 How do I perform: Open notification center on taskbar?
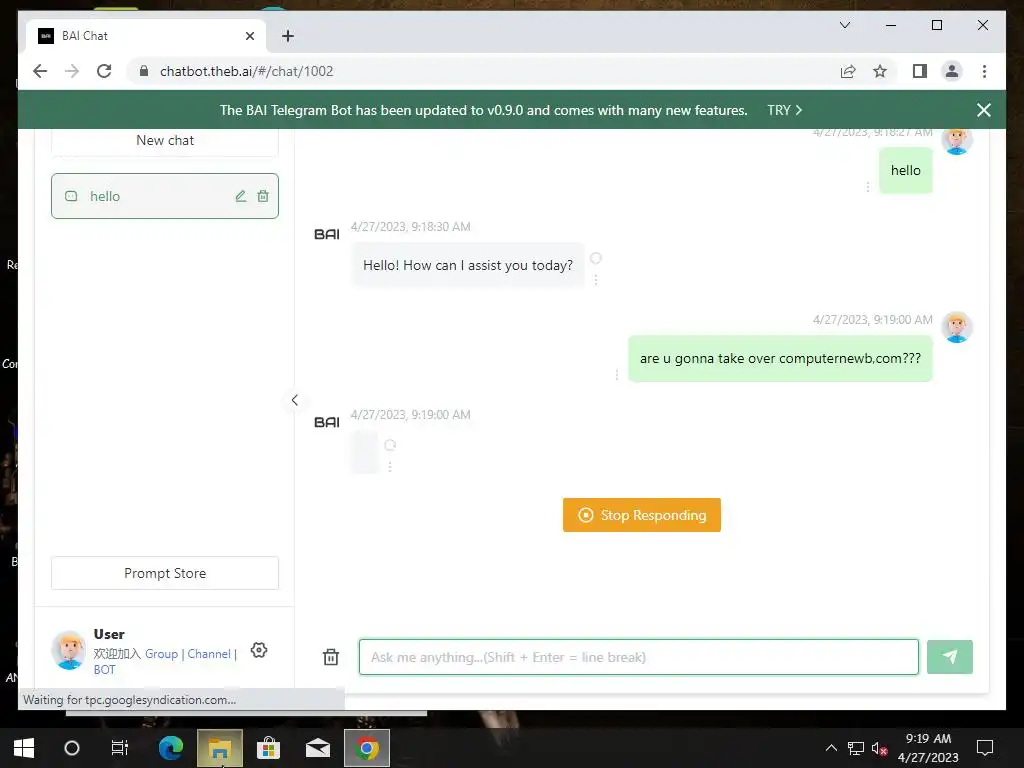click(x=985, y=748)
